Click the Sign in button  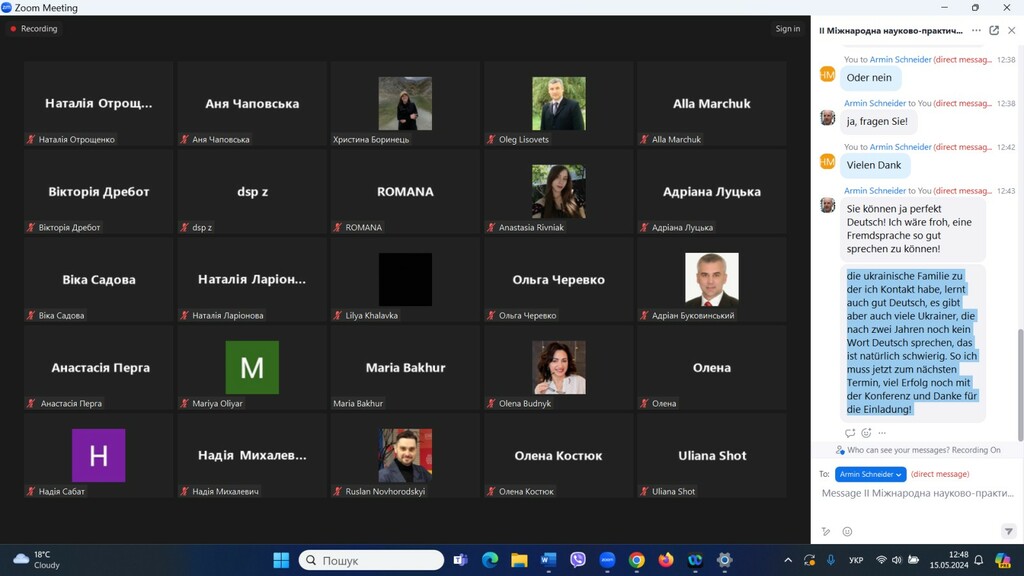(787, 29)
